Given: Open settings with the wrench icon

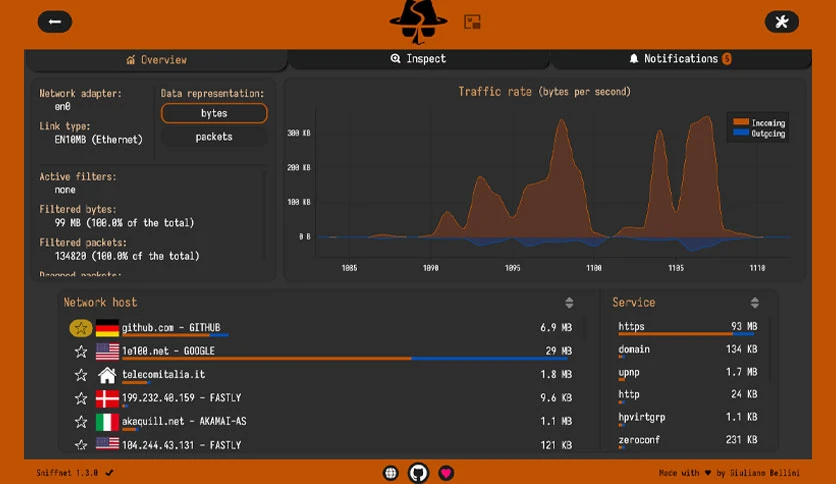Looking at the screenshot, I should click(782, 22).
